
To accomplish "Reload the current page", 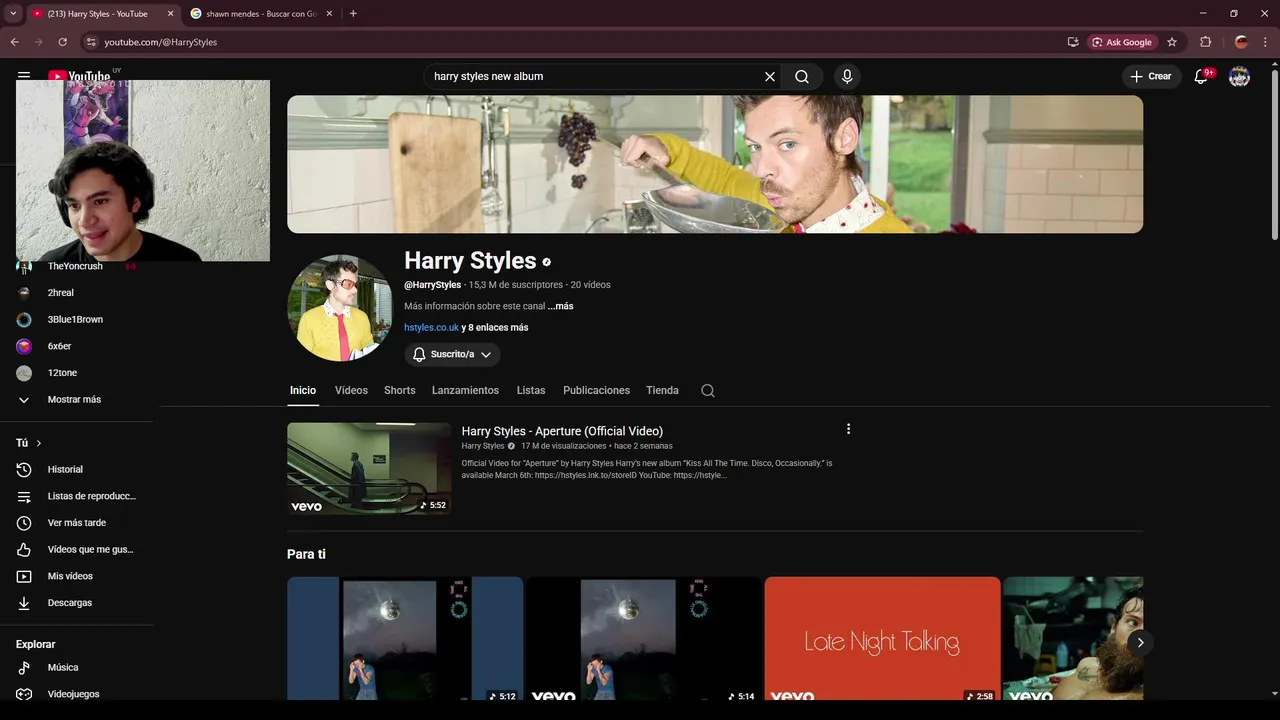I will [x=62, y=42].
